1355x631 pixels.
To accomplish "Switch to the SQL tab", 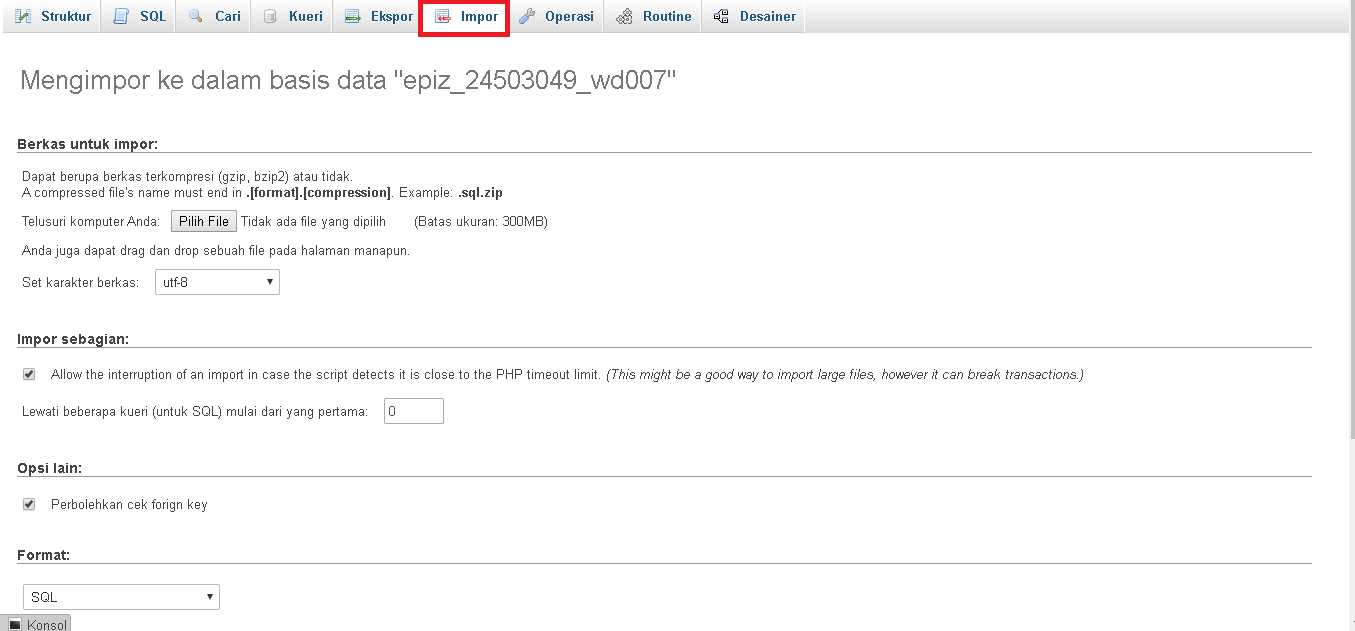I will 139,16.
